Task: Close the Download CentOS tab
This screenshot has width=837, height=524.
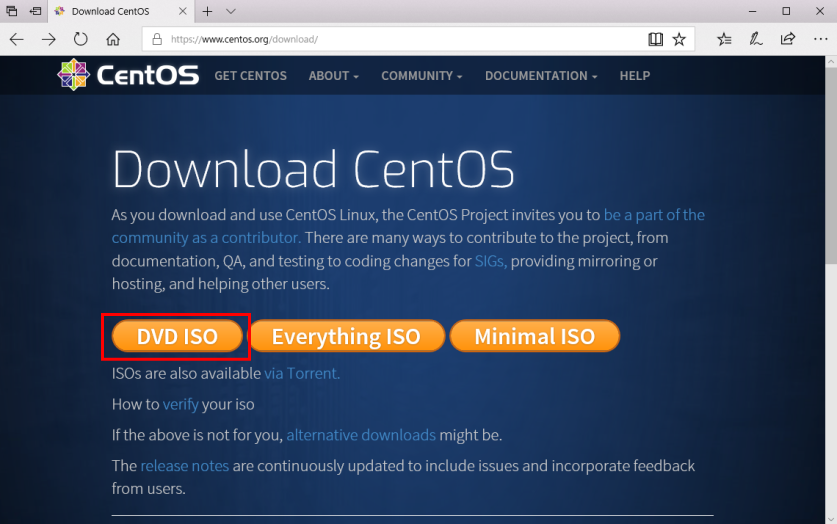Action: click(183, 11)
